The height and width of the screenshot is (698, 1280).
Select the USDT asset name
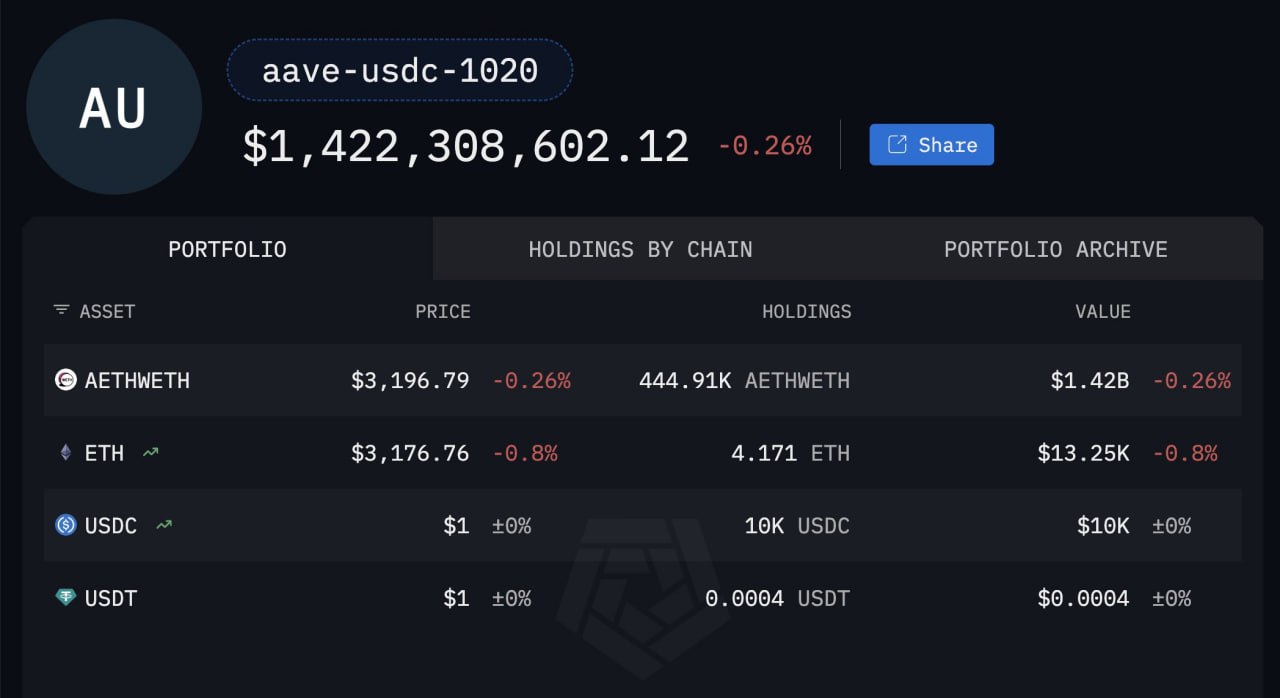[x=111, y=598]
